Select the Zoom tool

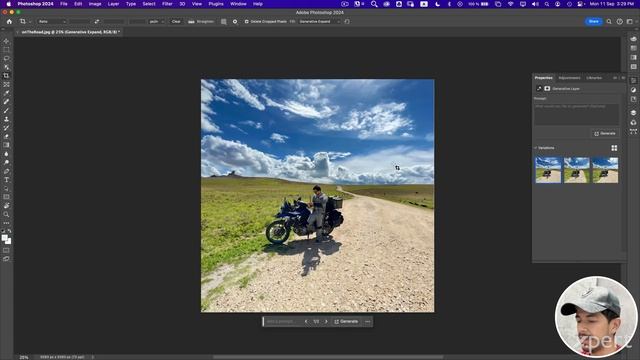[x=6, y=214]
